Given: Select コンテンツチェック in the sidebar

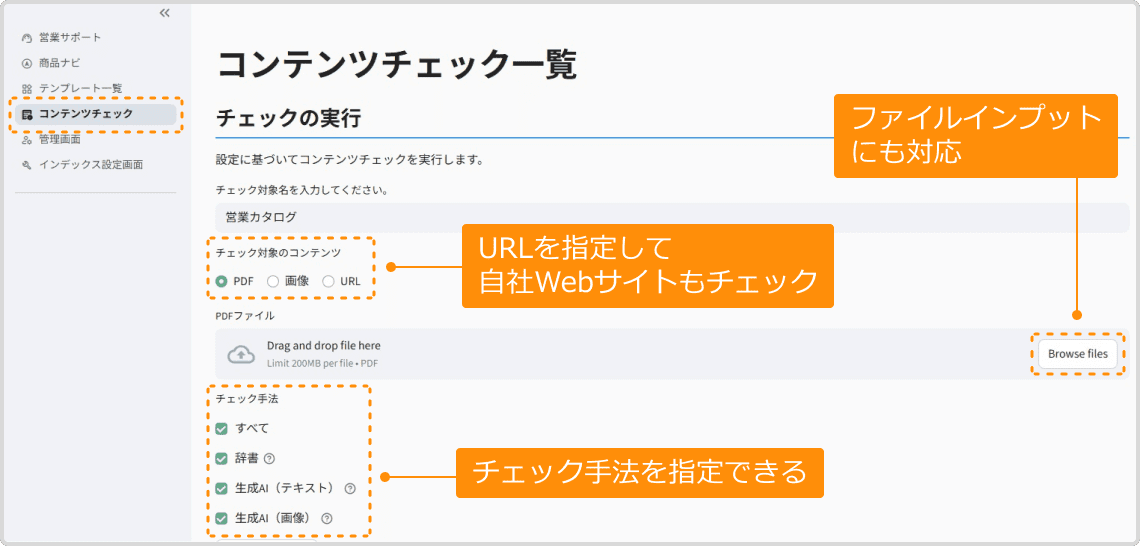Looking at the screenshot, I should (x=95, y=114).
